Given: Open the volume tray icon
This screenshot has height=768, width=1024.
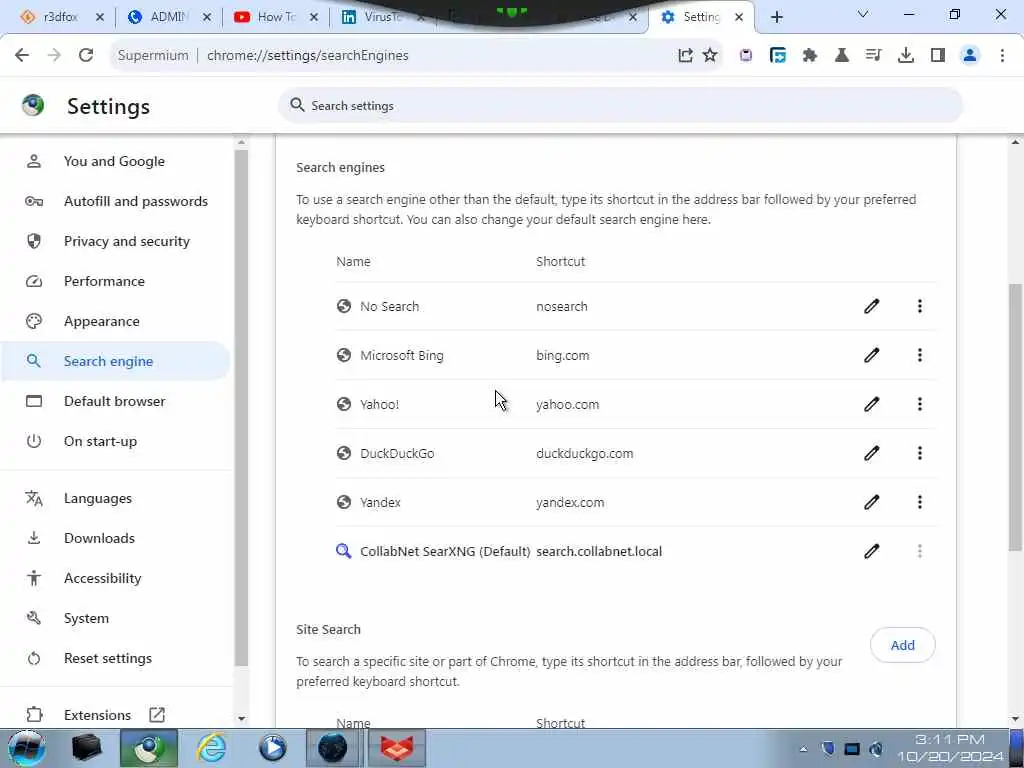Looking at the screenshot, I should click(876, 749).
